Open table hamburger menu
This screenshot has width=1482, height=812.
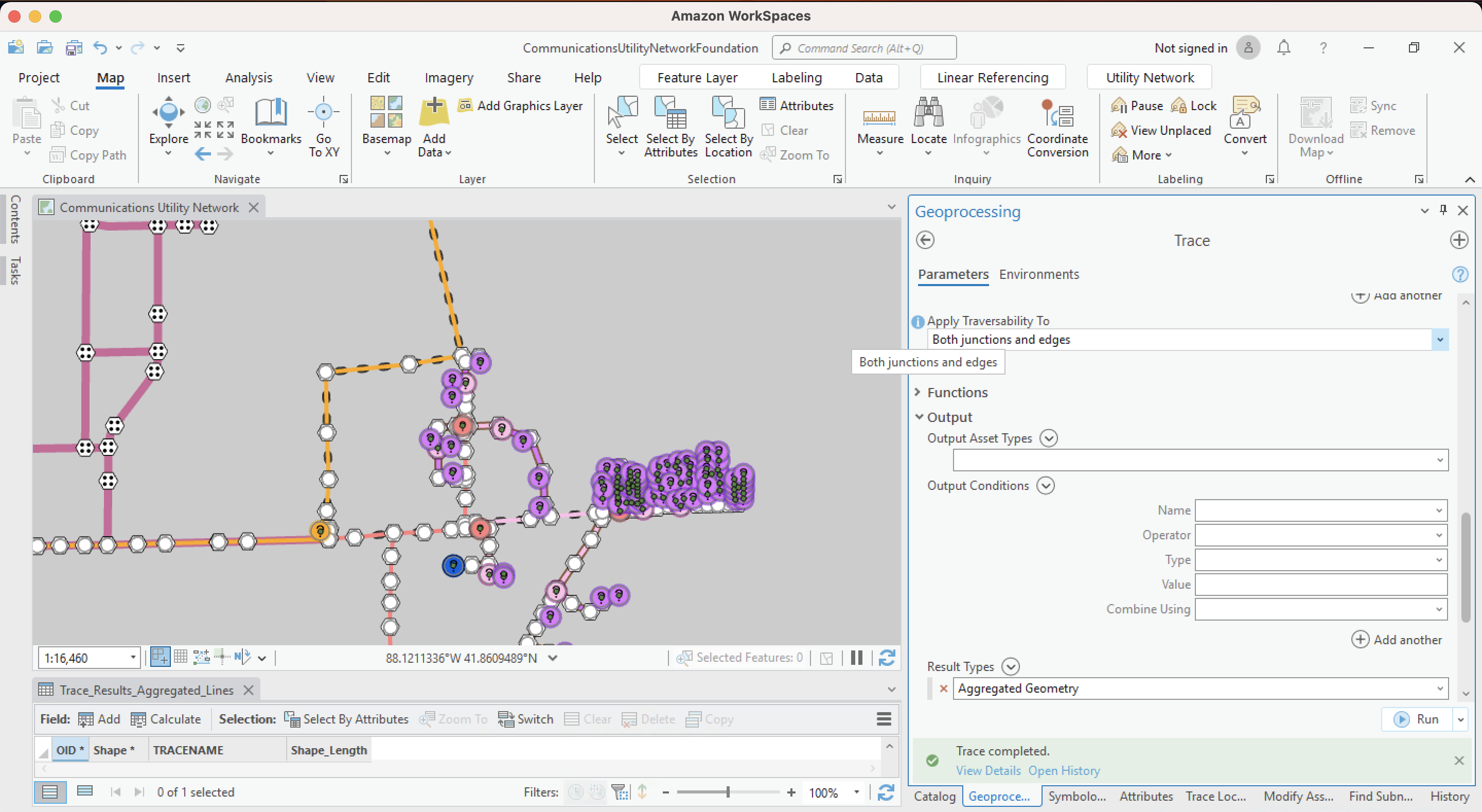point(884,719)
